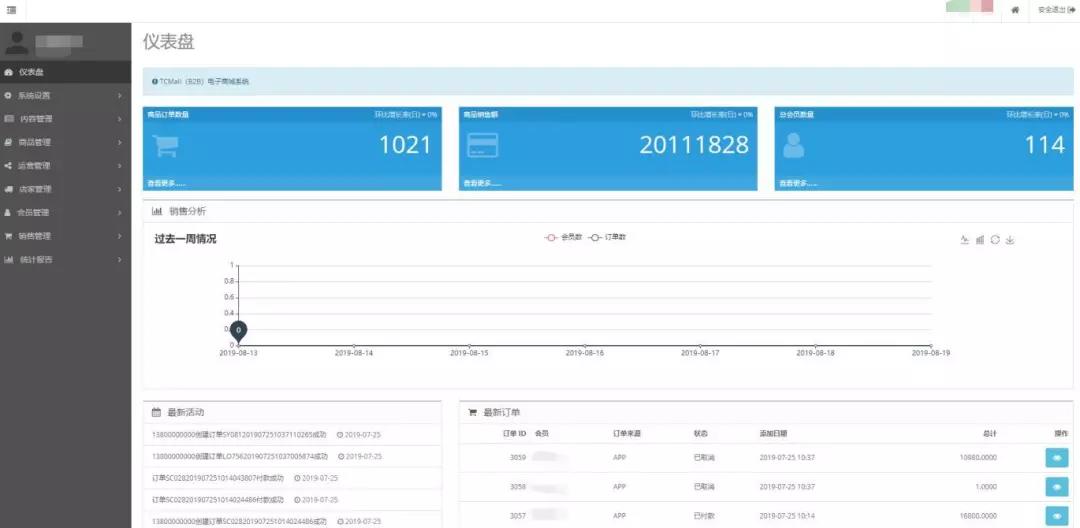1080x528 pixels.
Task: Click the data point marker on 2019-08-13
Action: coord(239,330)
